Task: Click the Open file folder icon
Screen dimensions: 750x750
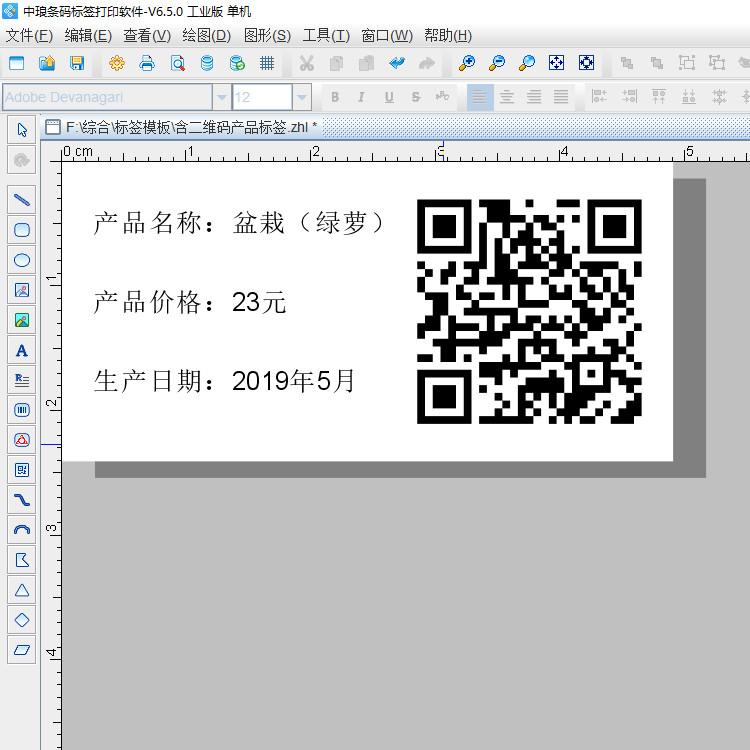Action: 47,63
